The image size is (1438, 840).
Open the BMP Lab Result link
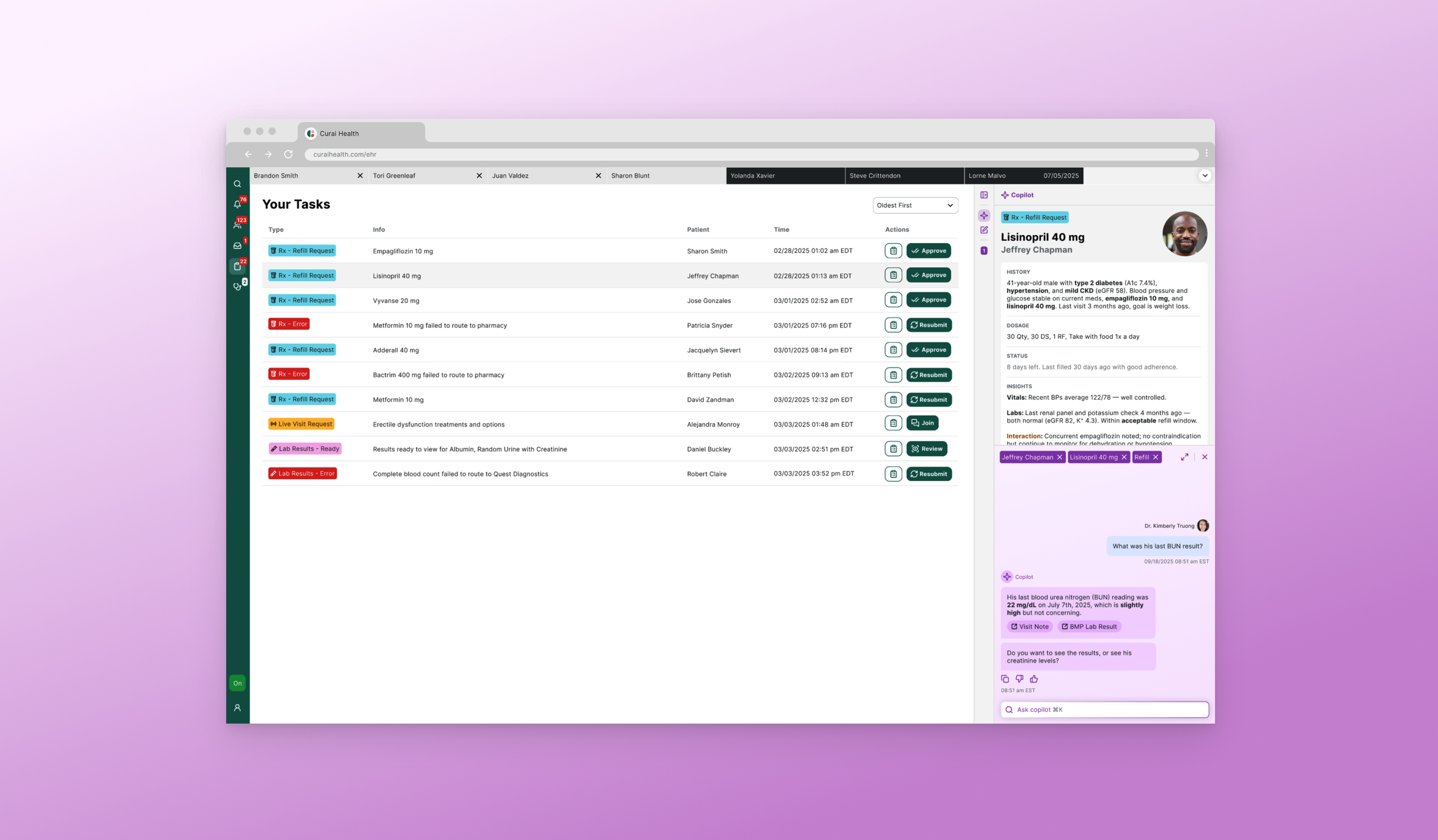click(x=1089, y=627)
